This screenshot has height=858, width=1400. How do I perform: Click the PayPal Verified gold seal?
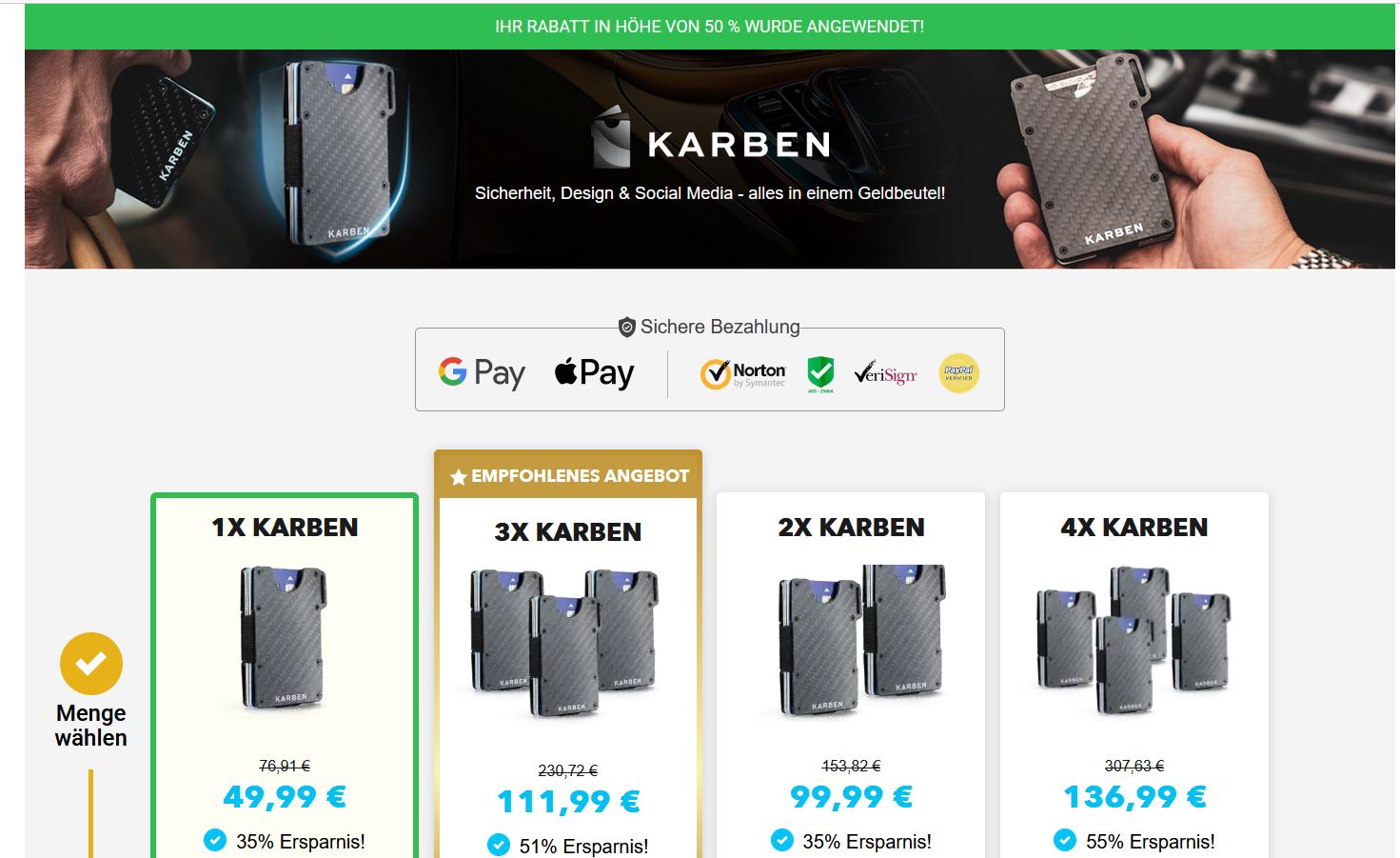coord(958,372)
